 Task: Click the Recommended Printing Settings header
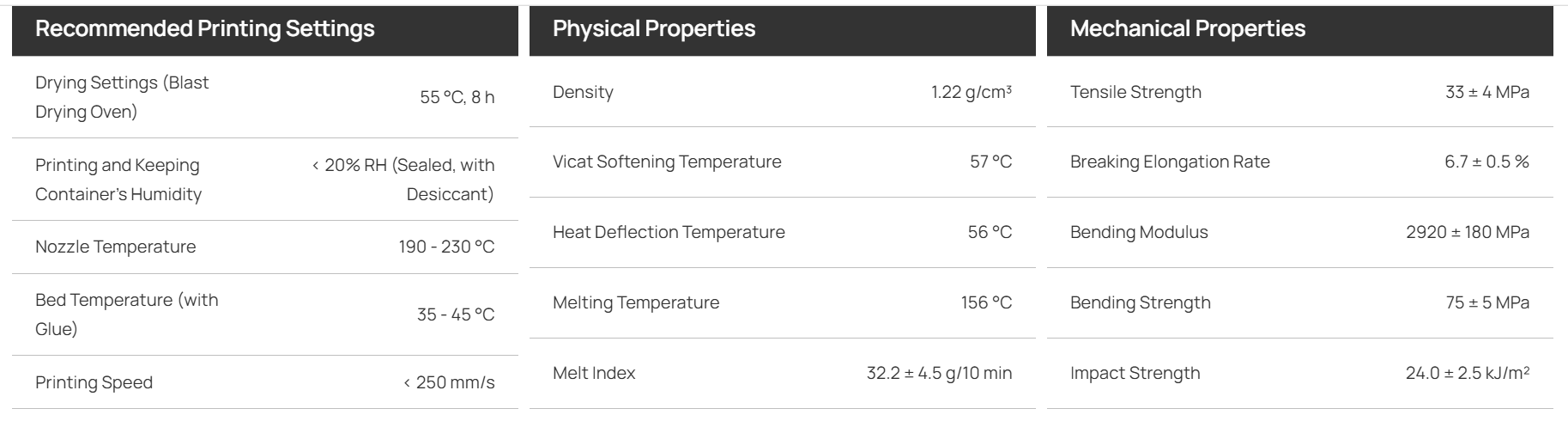pos(205,28)
